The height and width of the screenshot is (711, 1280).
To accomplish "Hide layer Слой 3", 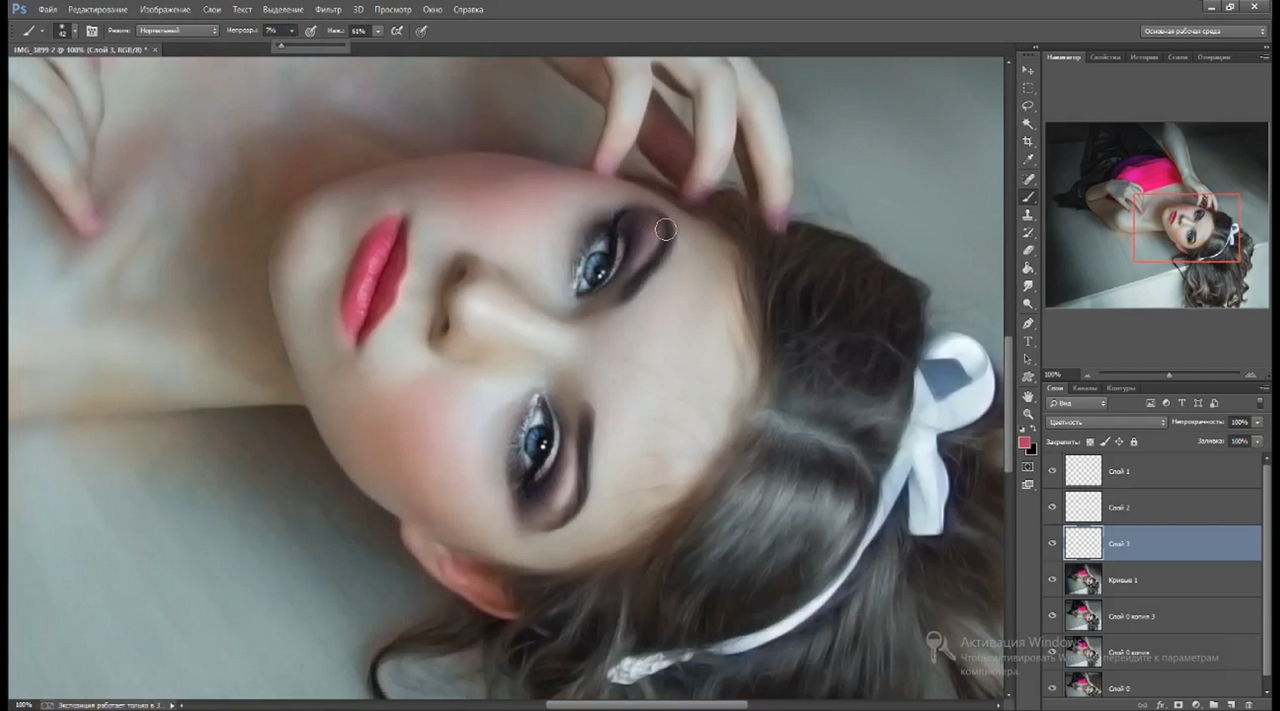I will [1052, 543].
